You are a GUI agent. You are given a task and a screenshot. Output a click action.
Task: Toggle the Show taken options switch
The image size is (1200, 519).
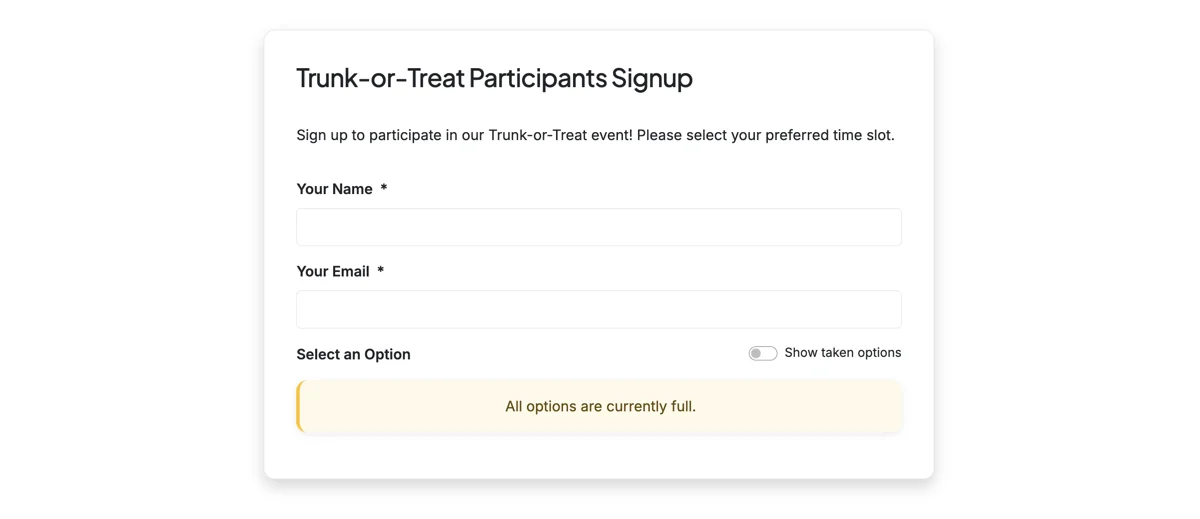coord(763,353)
